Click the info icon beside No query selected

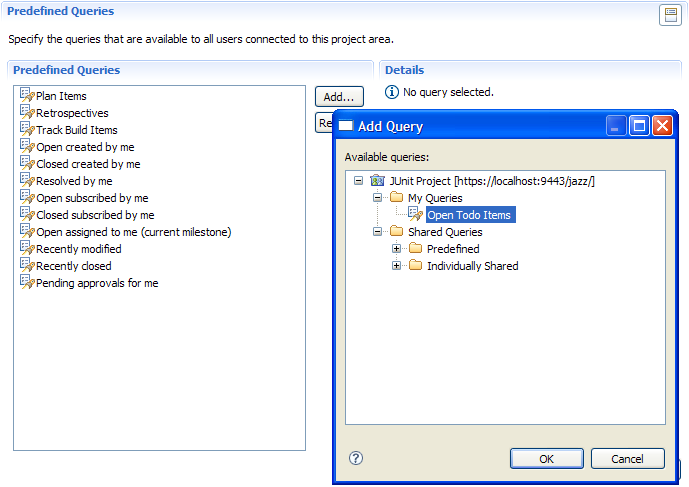click(392, 92)
